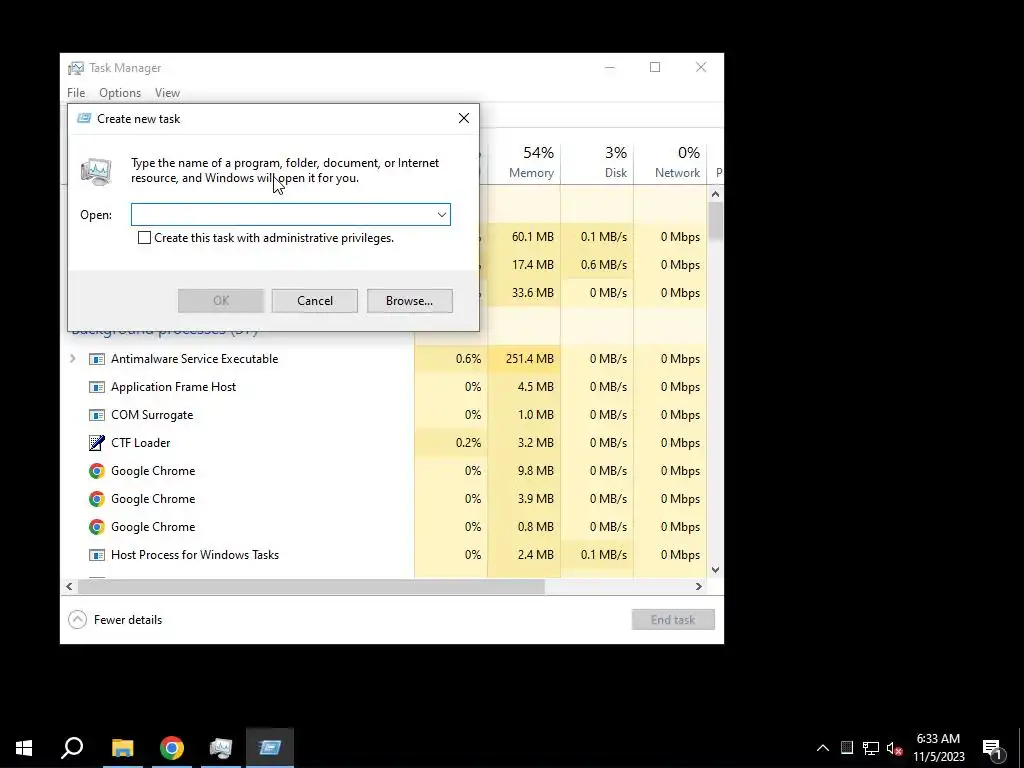Click the vertical scrollbar thumb
The height and width of the screenshot is (768, 1024).
(715, 221)
